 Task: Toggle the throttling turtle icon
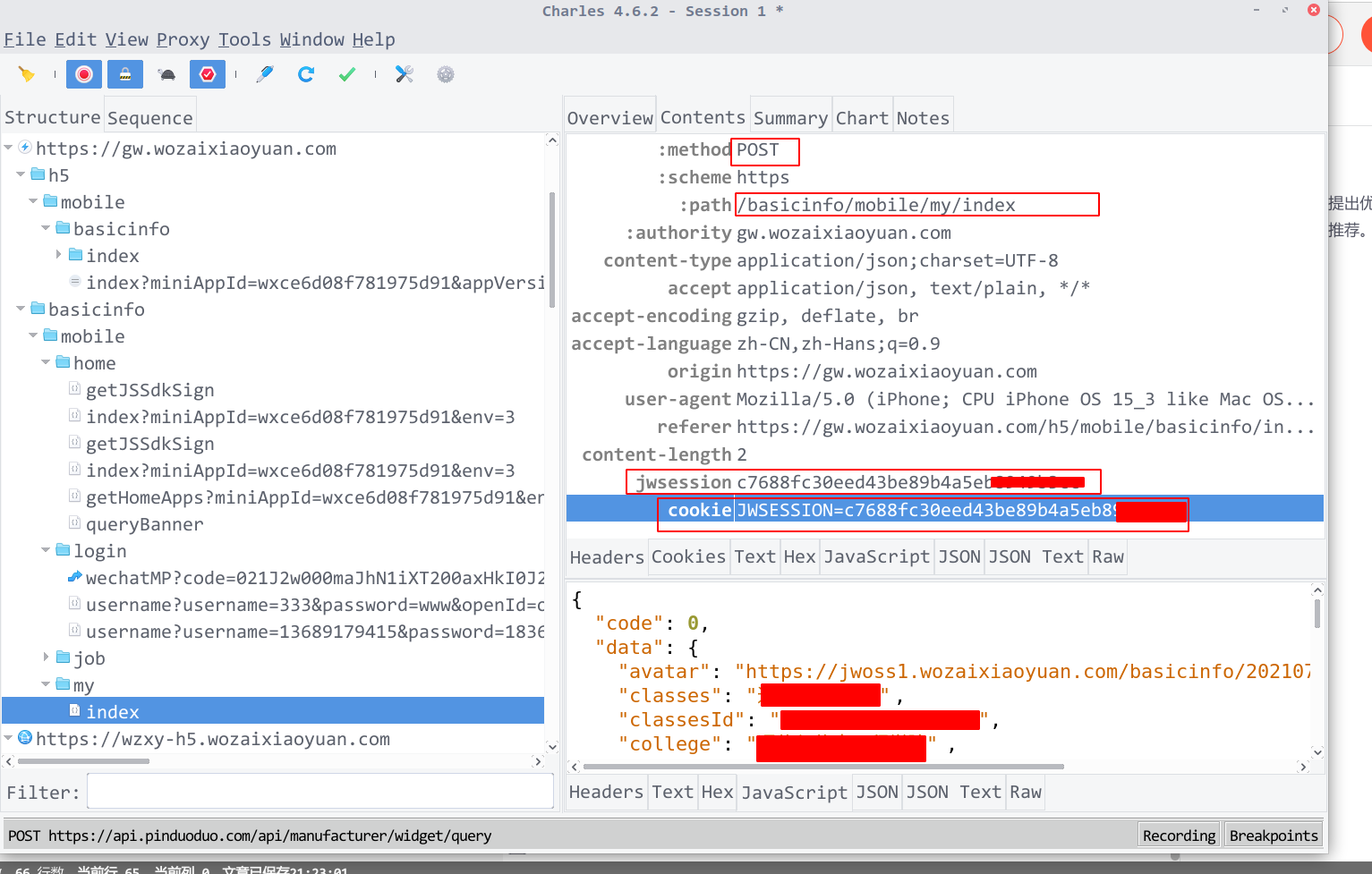pyautogui.click(x=166, y=74)
